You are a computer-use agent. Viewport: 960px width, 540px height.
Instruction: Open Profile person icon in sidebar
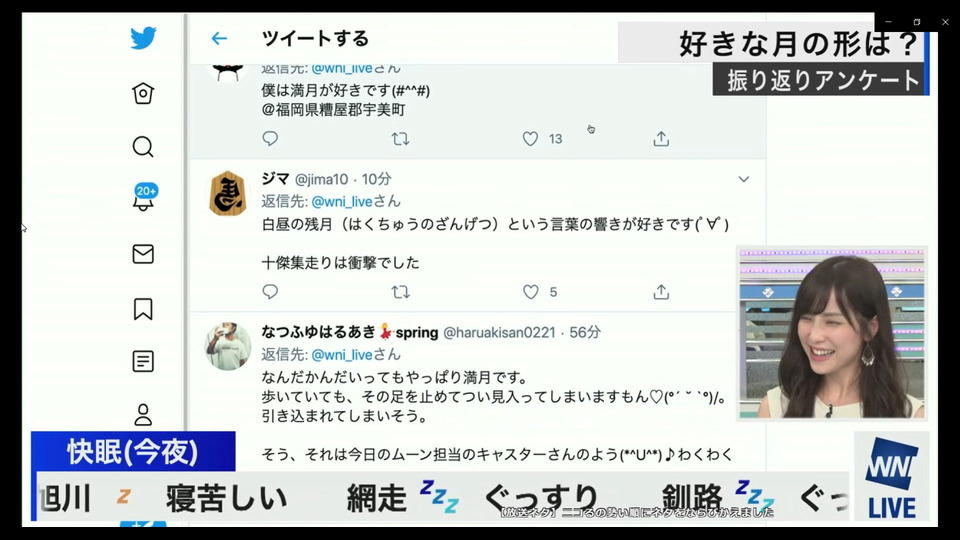click(143, 414)
